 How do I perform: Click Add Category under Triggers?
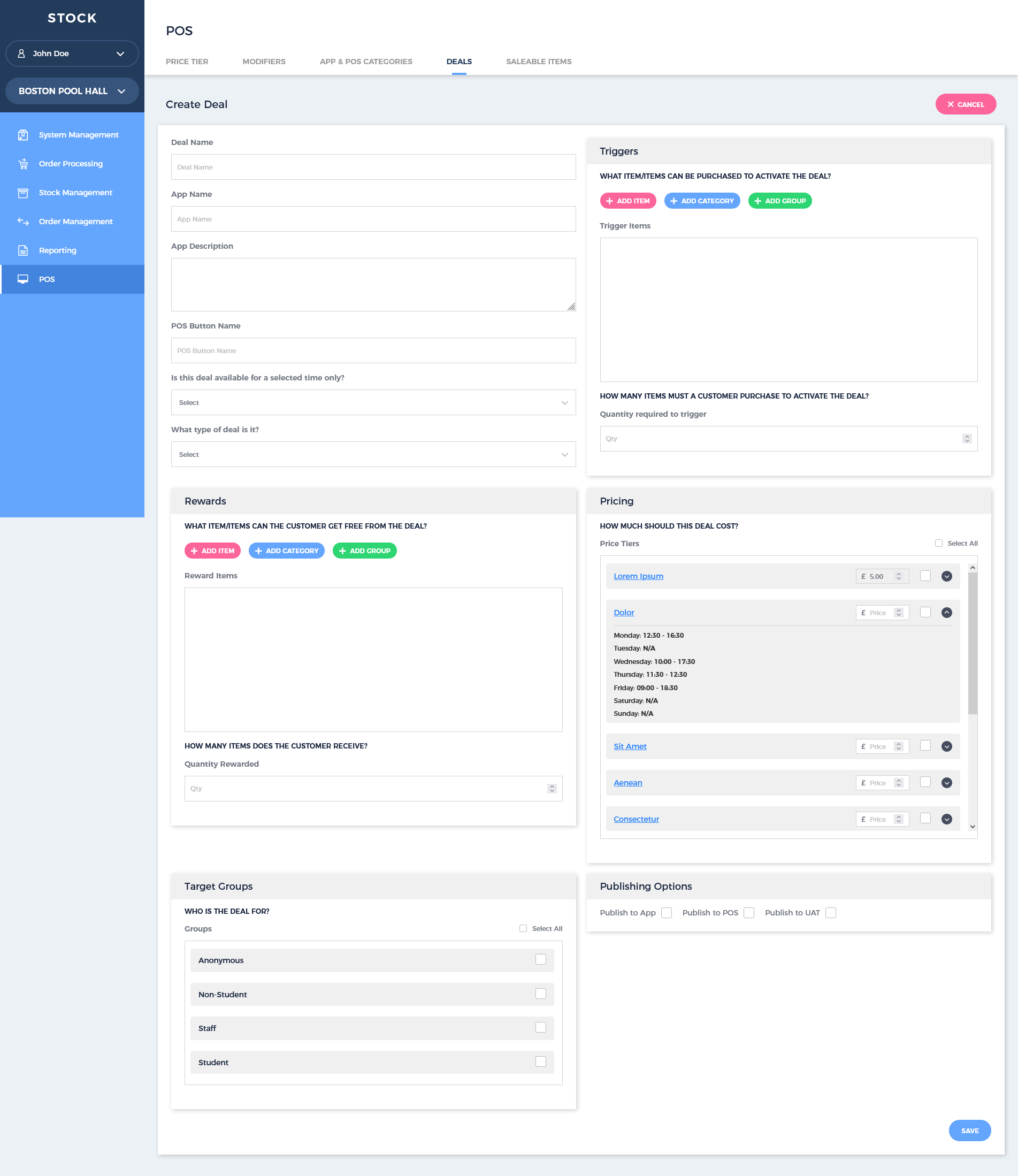pos(701,201)
